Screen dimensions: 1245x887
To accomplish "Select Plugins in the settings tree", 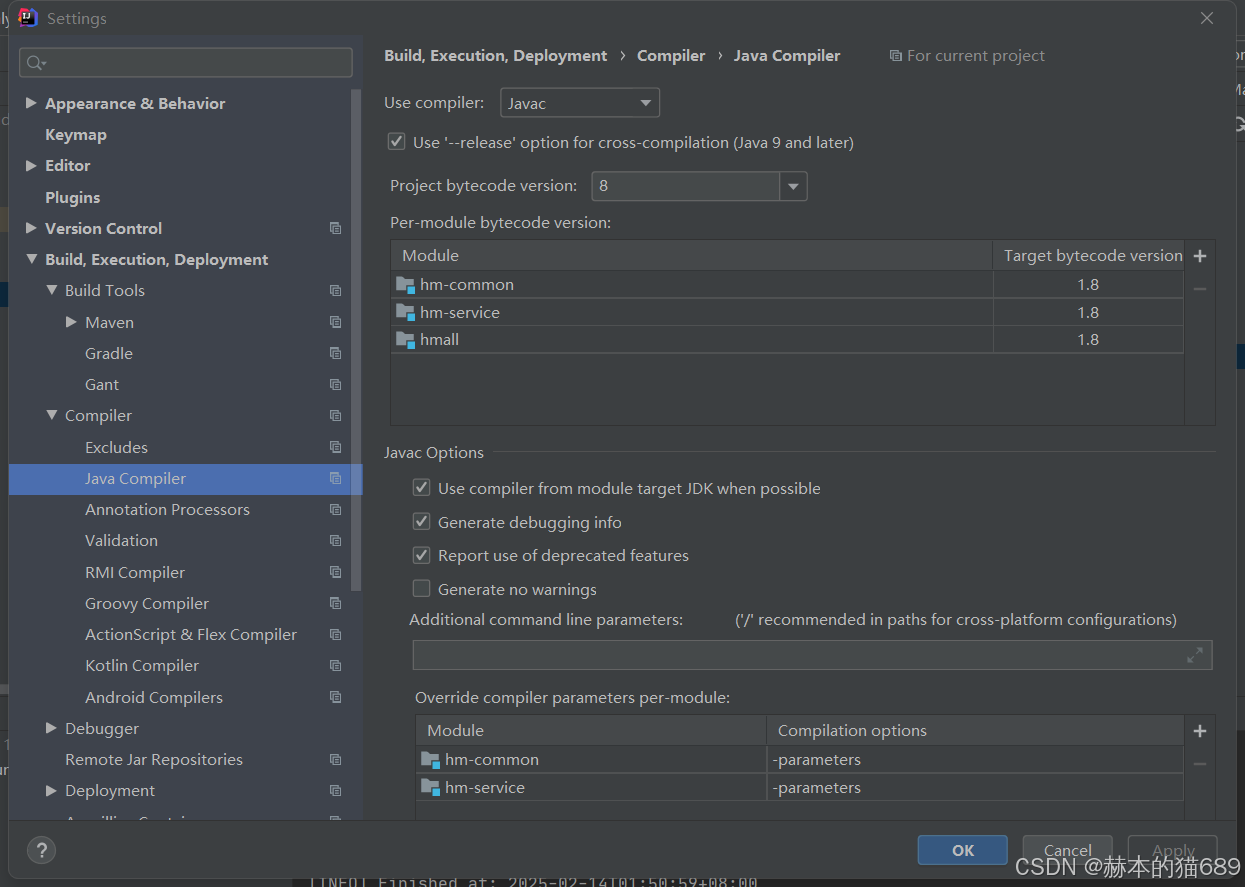I will coord(73,197).
